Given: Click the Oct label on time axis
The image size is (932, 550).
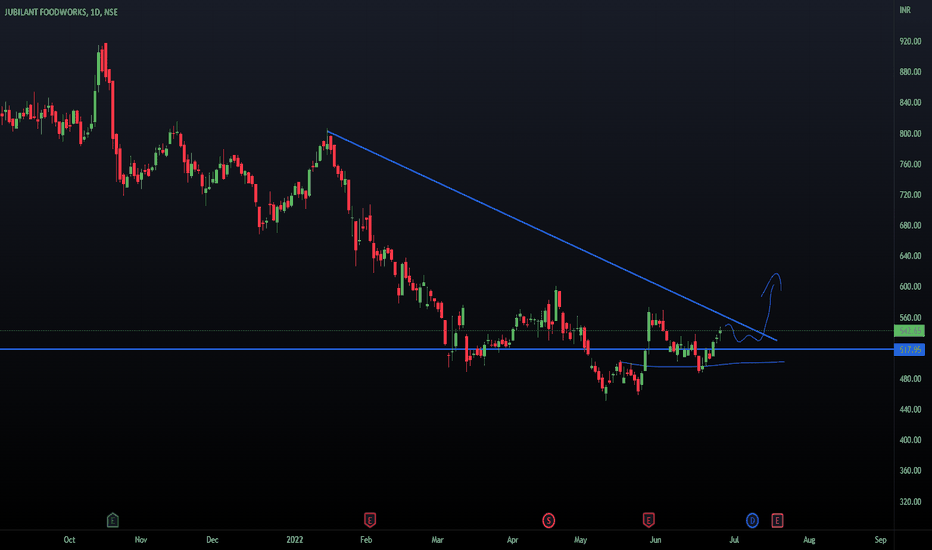Looking at the screenshot, I should click(70, 540).
